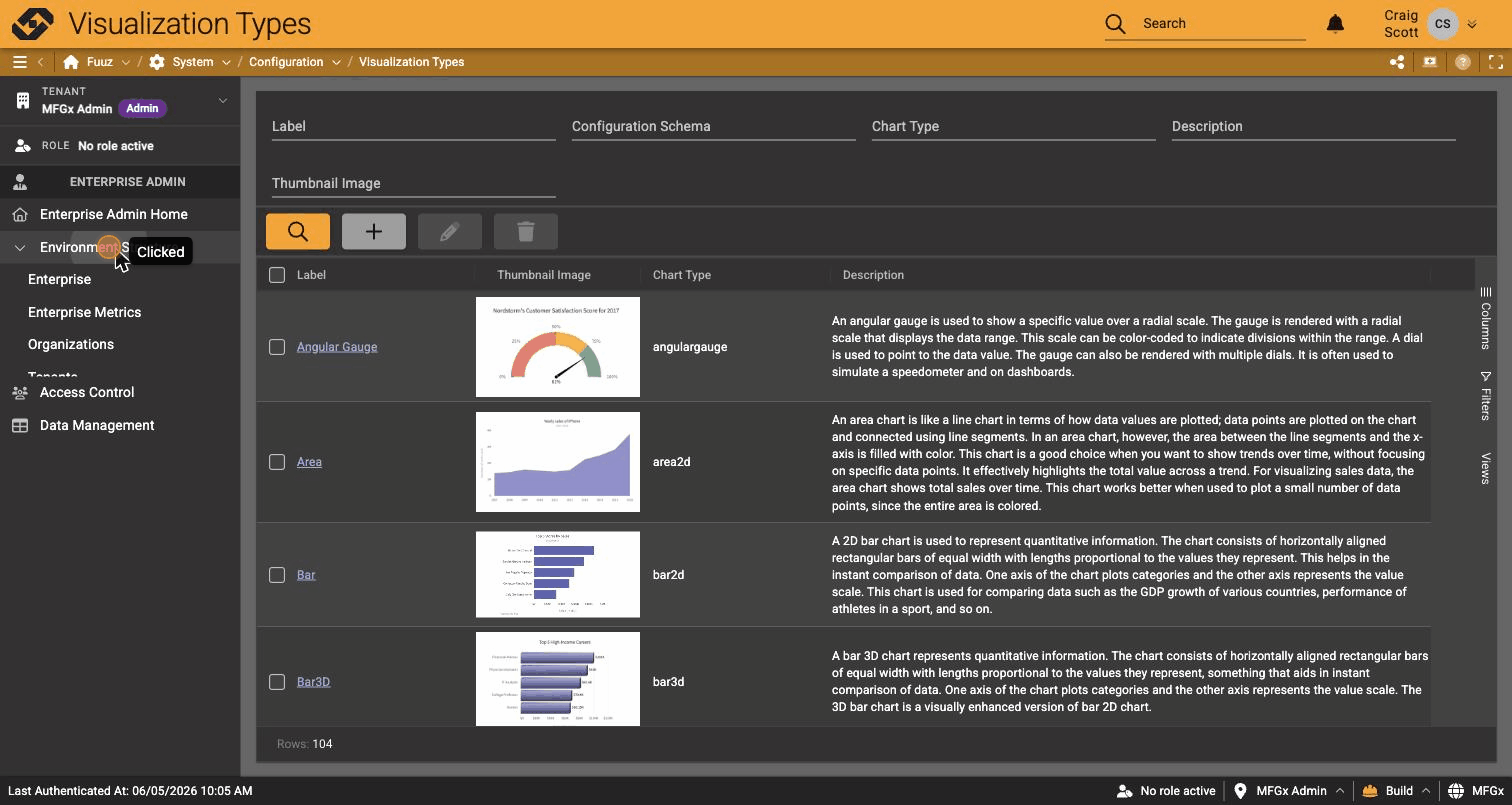Open the Fuuz breadcrumb dropdown
Viewport: 1512px width, 805px height.
(x=125, y=62)
